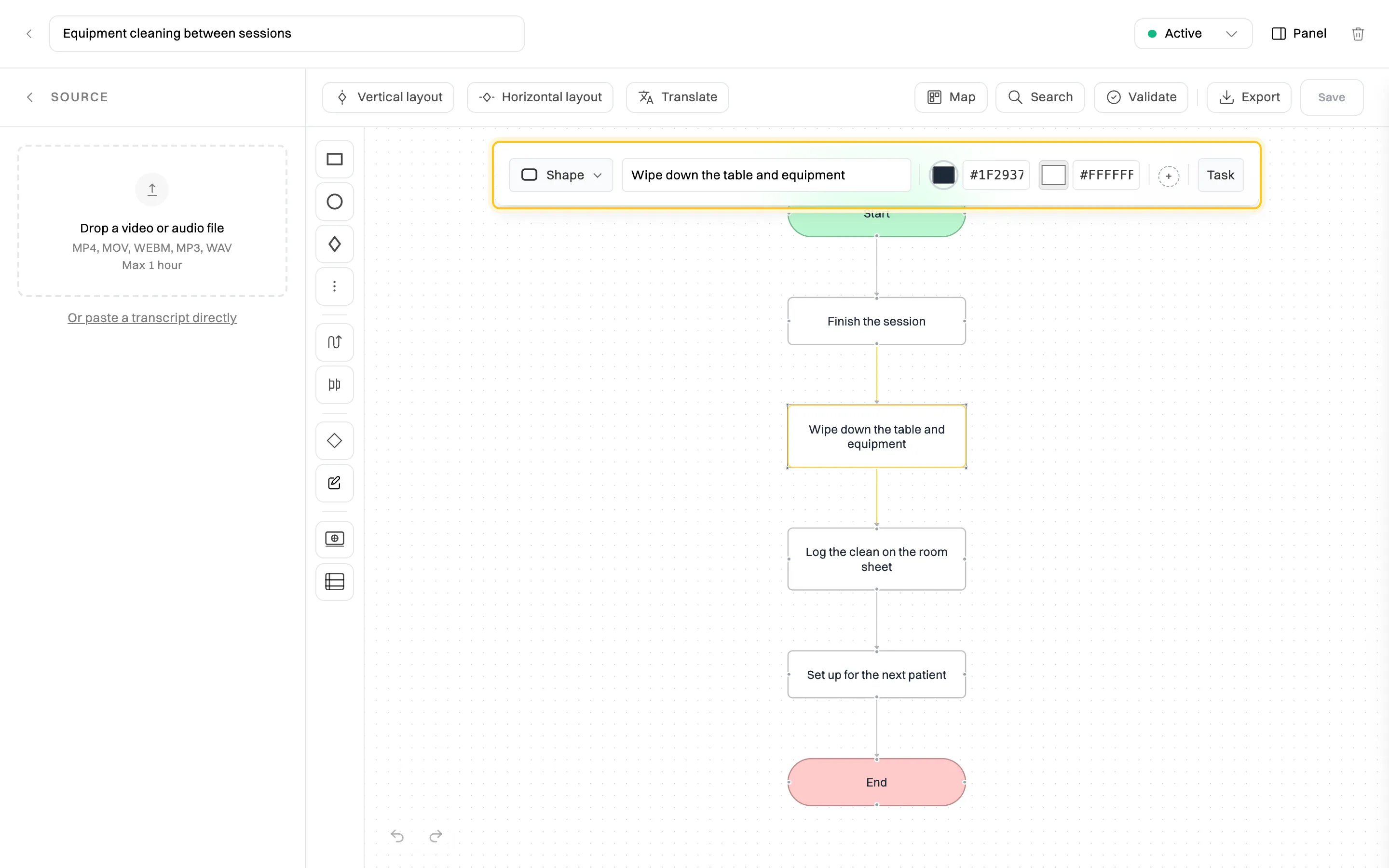
Task: Select the circle shape tool
Action: point(335,202)
